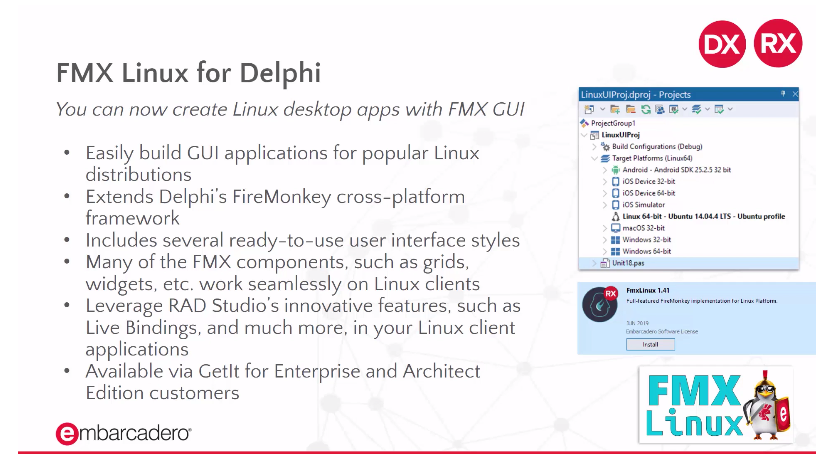Click the Linux penguin icon in the tree

pyautogui.click(x=615, y=216)
